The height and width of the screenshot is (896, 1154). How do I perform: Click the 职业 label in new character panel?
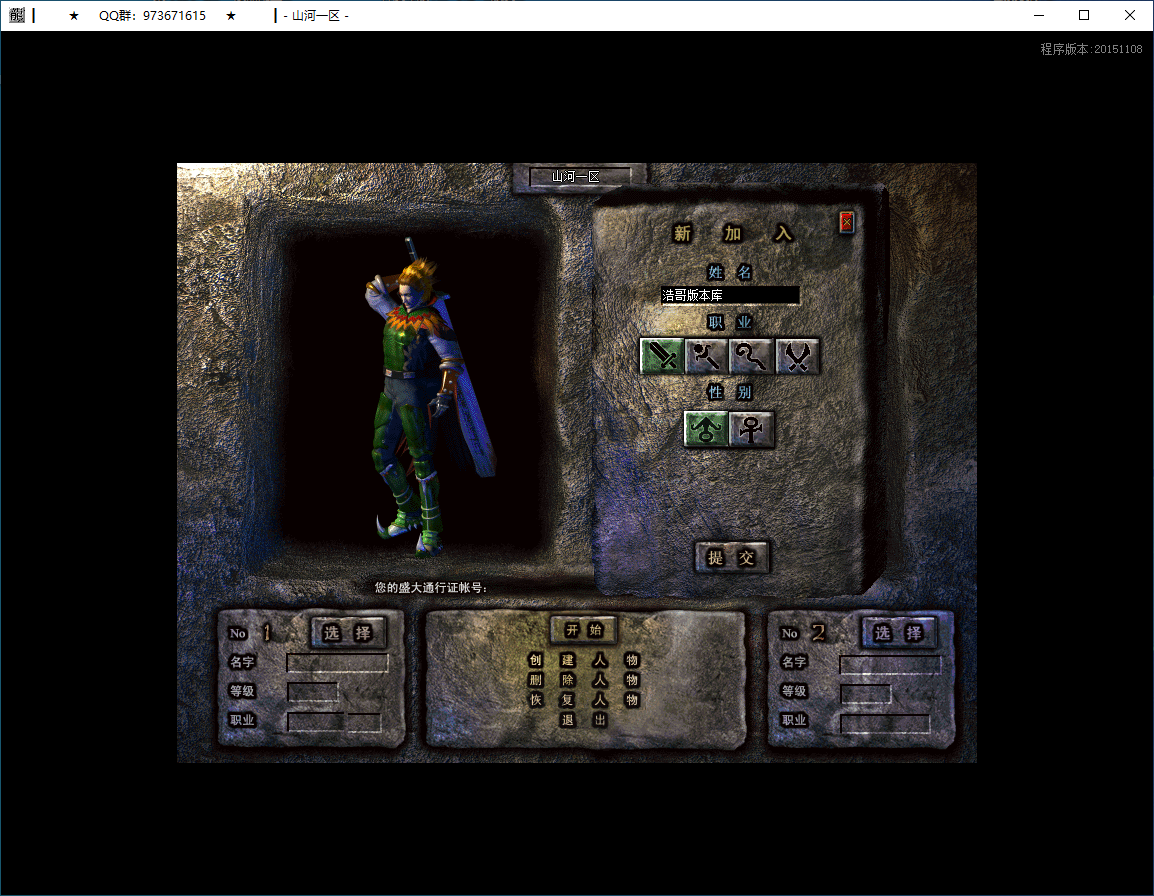[729, 322]
